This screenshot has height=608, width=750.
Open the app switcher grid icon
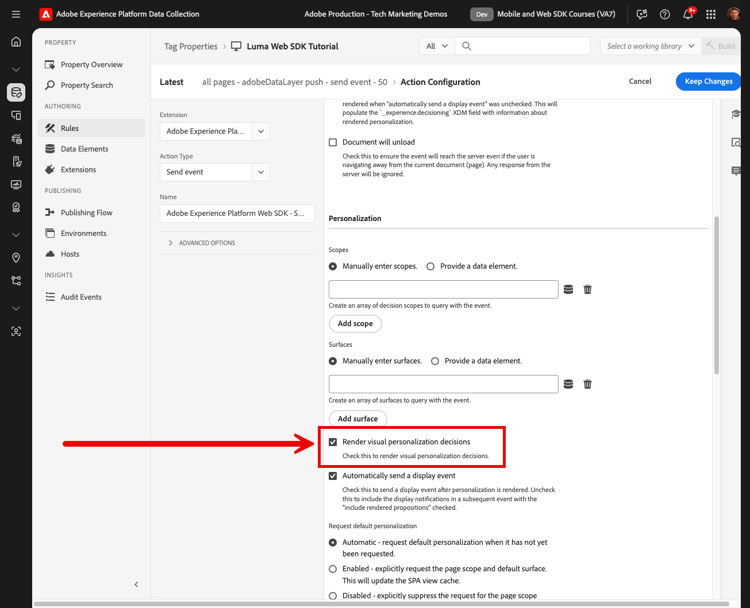(711, 14)
